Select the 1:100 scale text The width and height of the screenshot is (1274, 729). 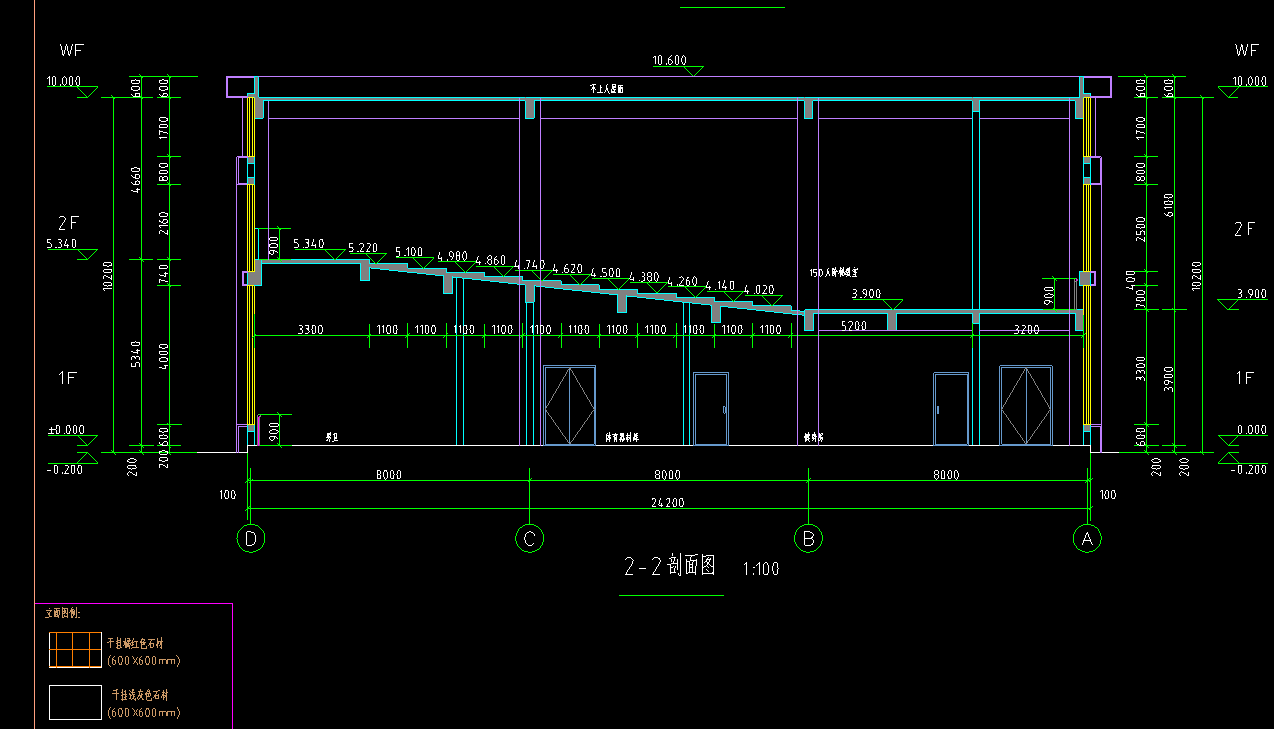[x=761, y=570]
